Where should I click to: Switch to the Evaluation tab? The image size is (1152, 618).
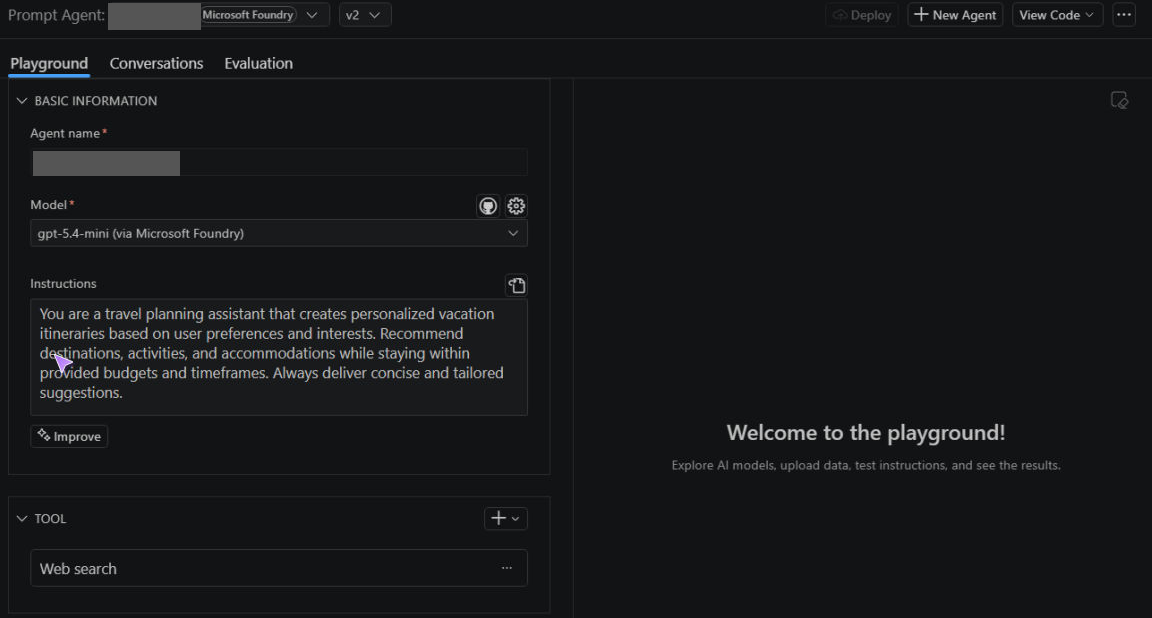[259, 63]
